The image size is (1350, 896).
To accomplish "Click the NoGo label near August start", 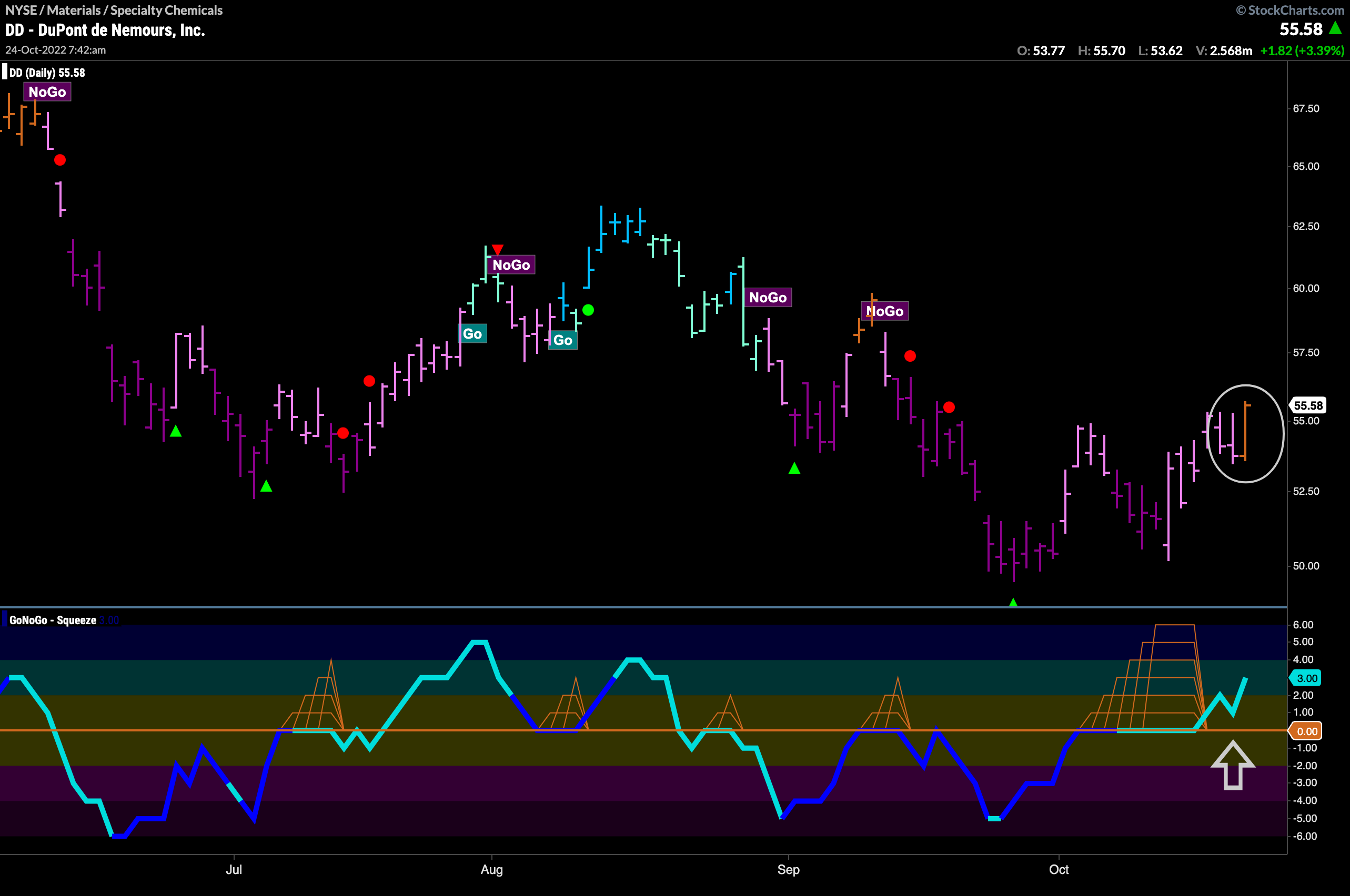I will pos(511,264).
